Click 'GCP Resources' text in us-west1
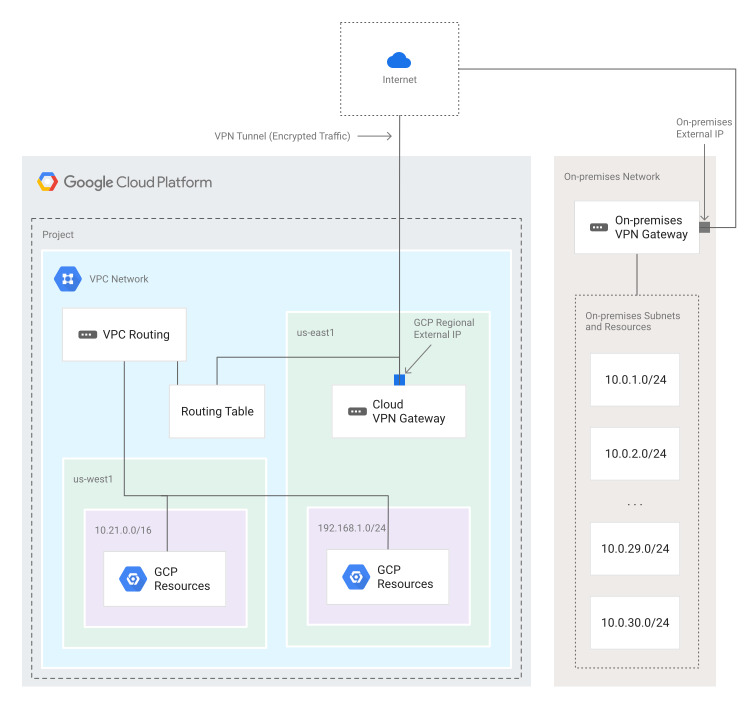This screenshot has width=756, height=706. tap(182, 579)
